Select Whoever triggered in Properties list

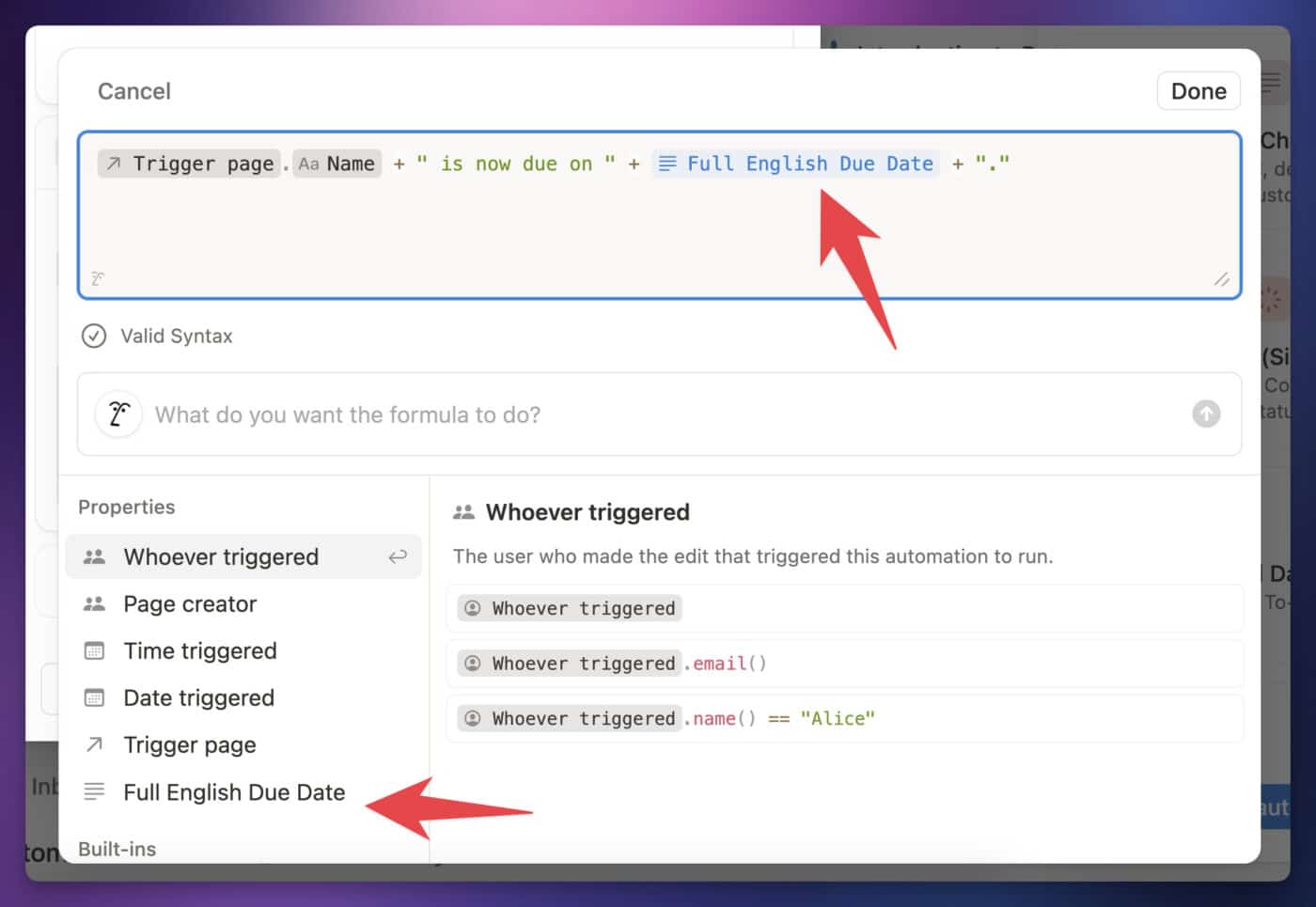[x=243, y=556]
